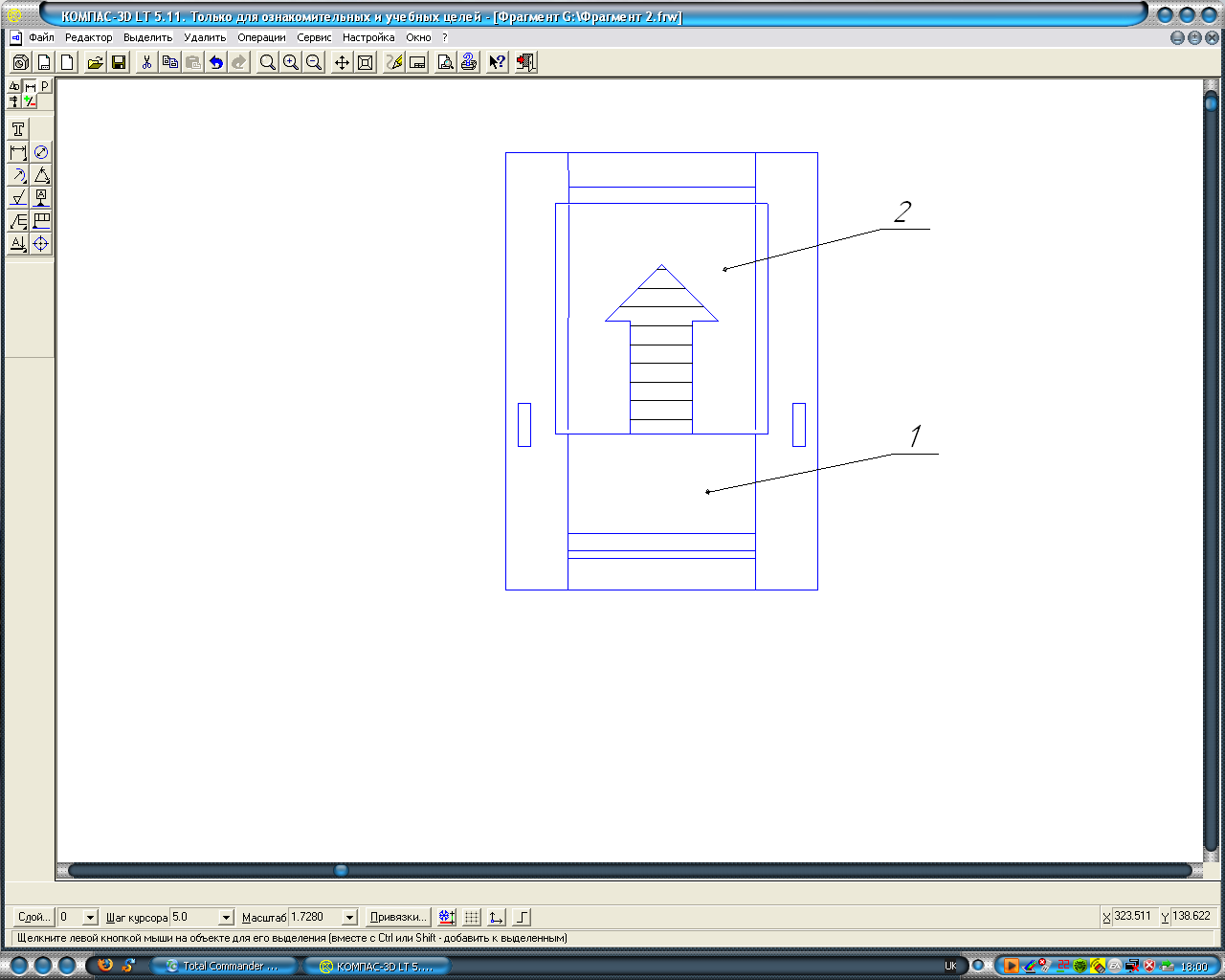The image size is (1225, 980).
Task: Select the leader line tool
Action: coord(18,221)
